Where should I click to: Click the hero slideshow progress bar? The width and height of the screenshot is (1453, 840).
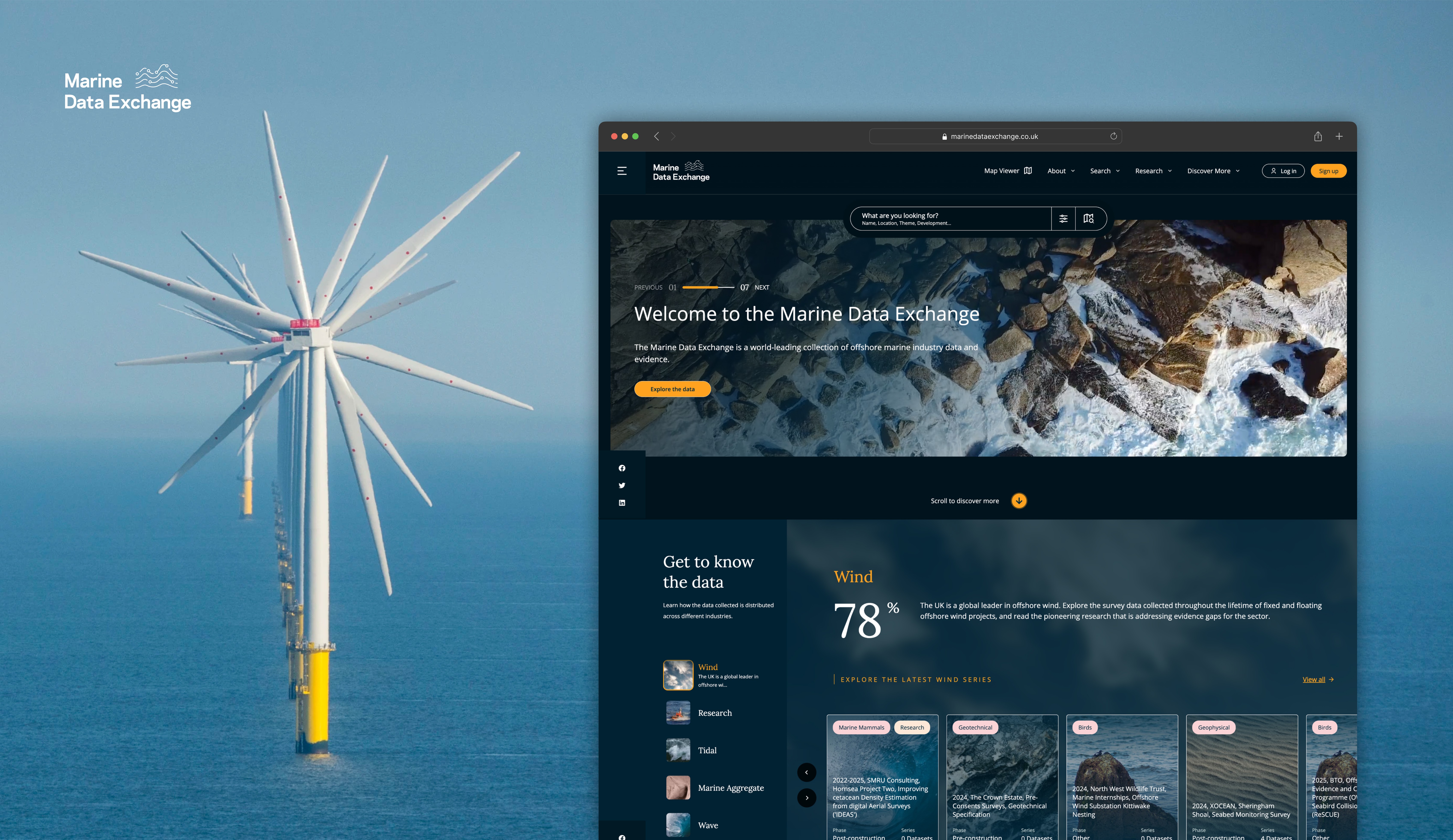coord(708,287)
